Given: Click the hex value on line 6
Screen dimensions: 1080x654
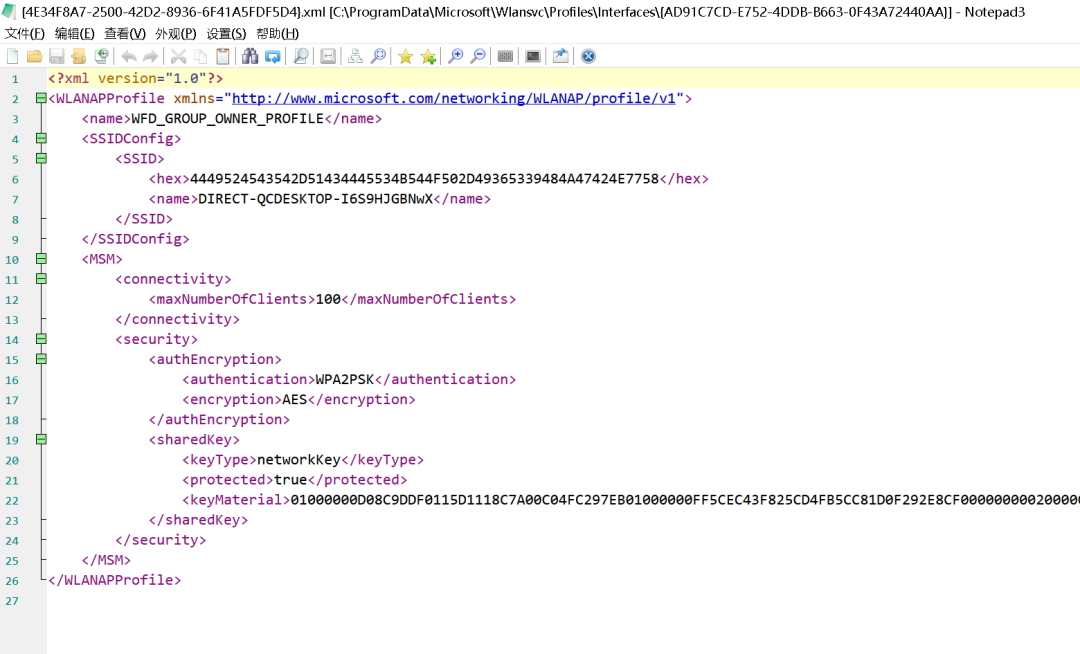Looking at the screenshot, I should click(x=424, y=179).
